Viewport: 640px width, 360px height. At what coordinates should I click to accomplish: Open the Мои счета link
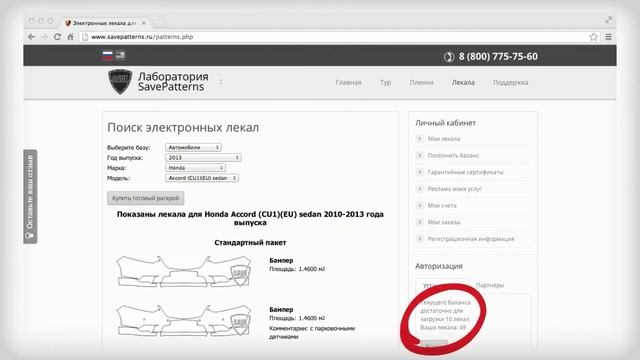pyautogui.click(x=442, y=205)
